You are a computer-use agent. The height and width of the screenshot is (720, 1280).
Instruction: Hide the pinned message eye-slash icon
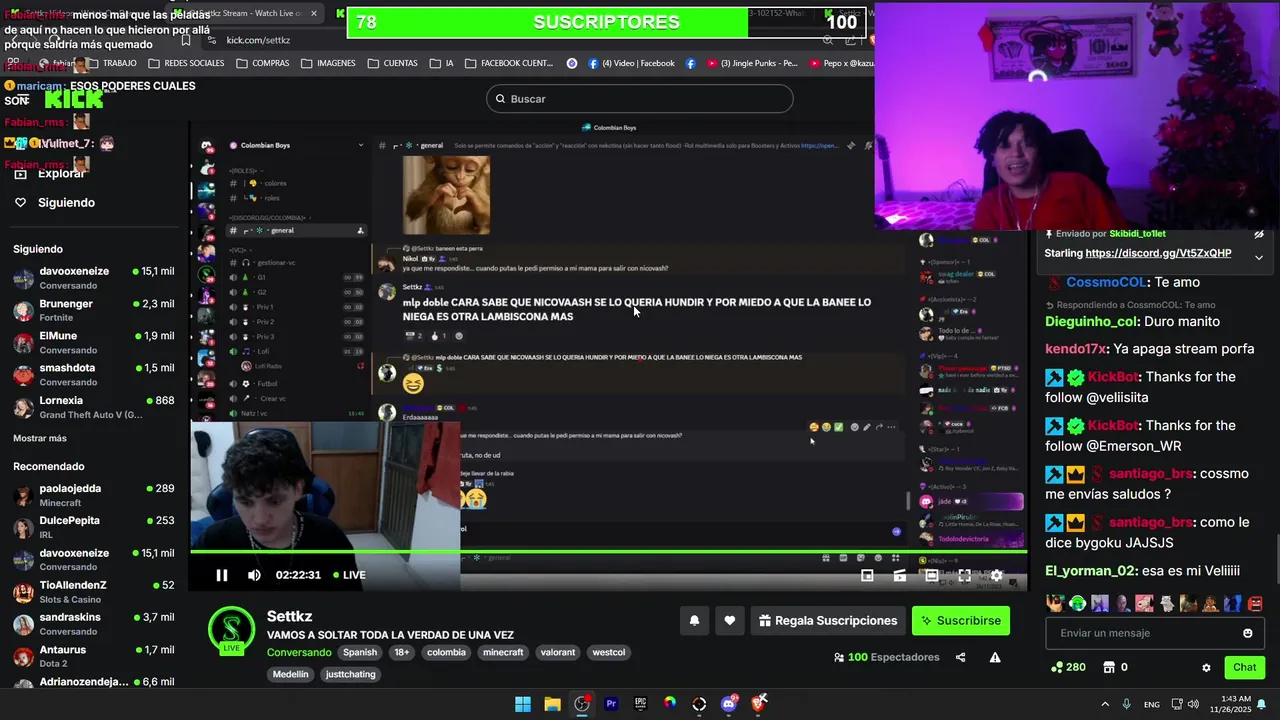[1259, 234]
